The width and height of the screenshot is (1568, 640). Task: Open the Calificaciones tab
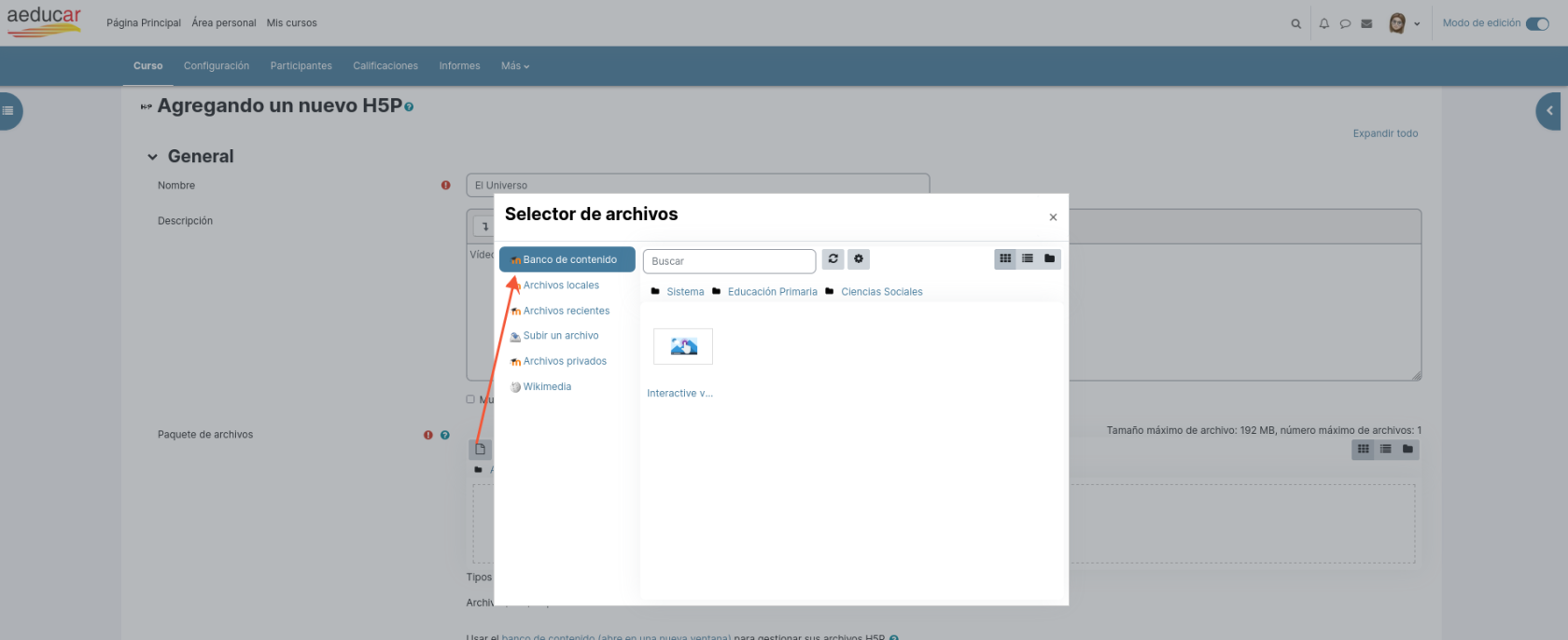pyautogui.click(x=385, y=66)
